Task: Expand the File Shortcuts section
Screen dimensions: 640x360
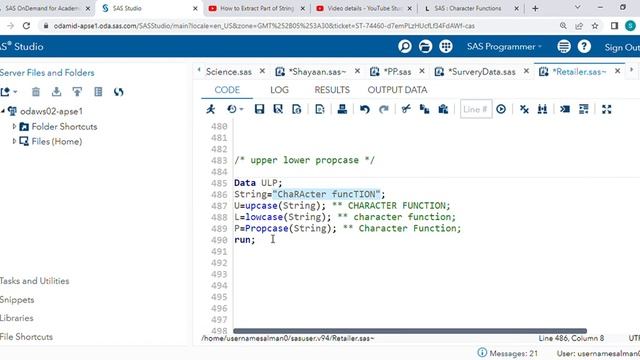Action: click(26, 337)
